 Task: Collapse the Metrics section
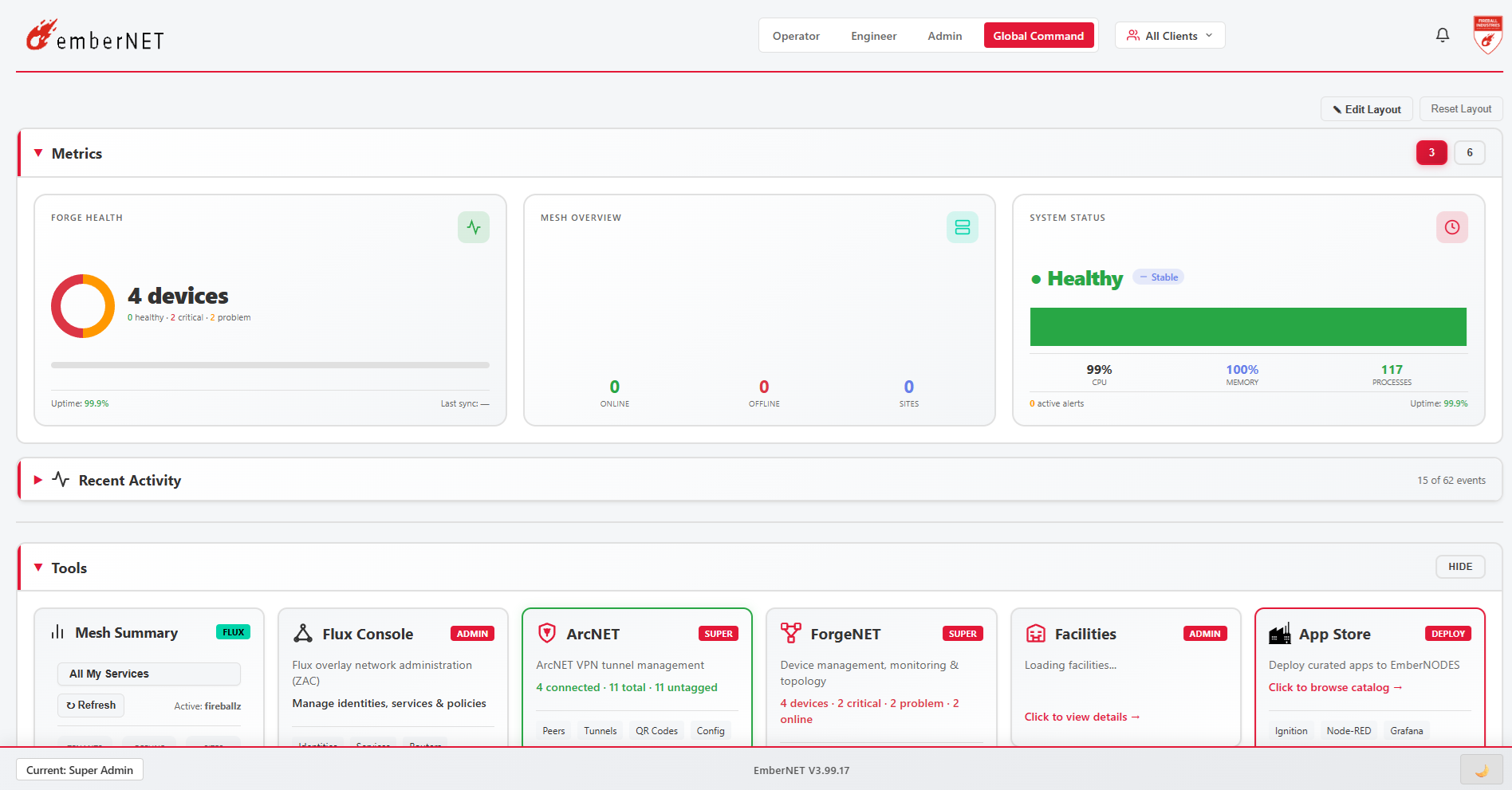(37, 153)
